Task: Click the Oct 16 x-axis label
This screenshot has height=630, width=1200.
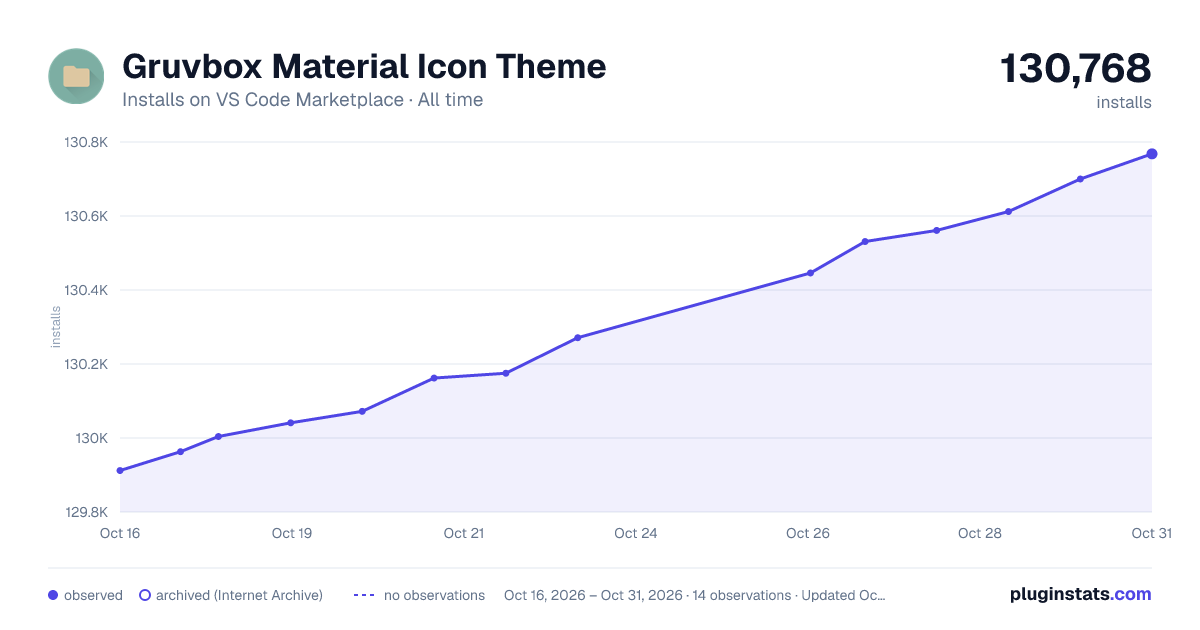Action: [x=120, y=533]
